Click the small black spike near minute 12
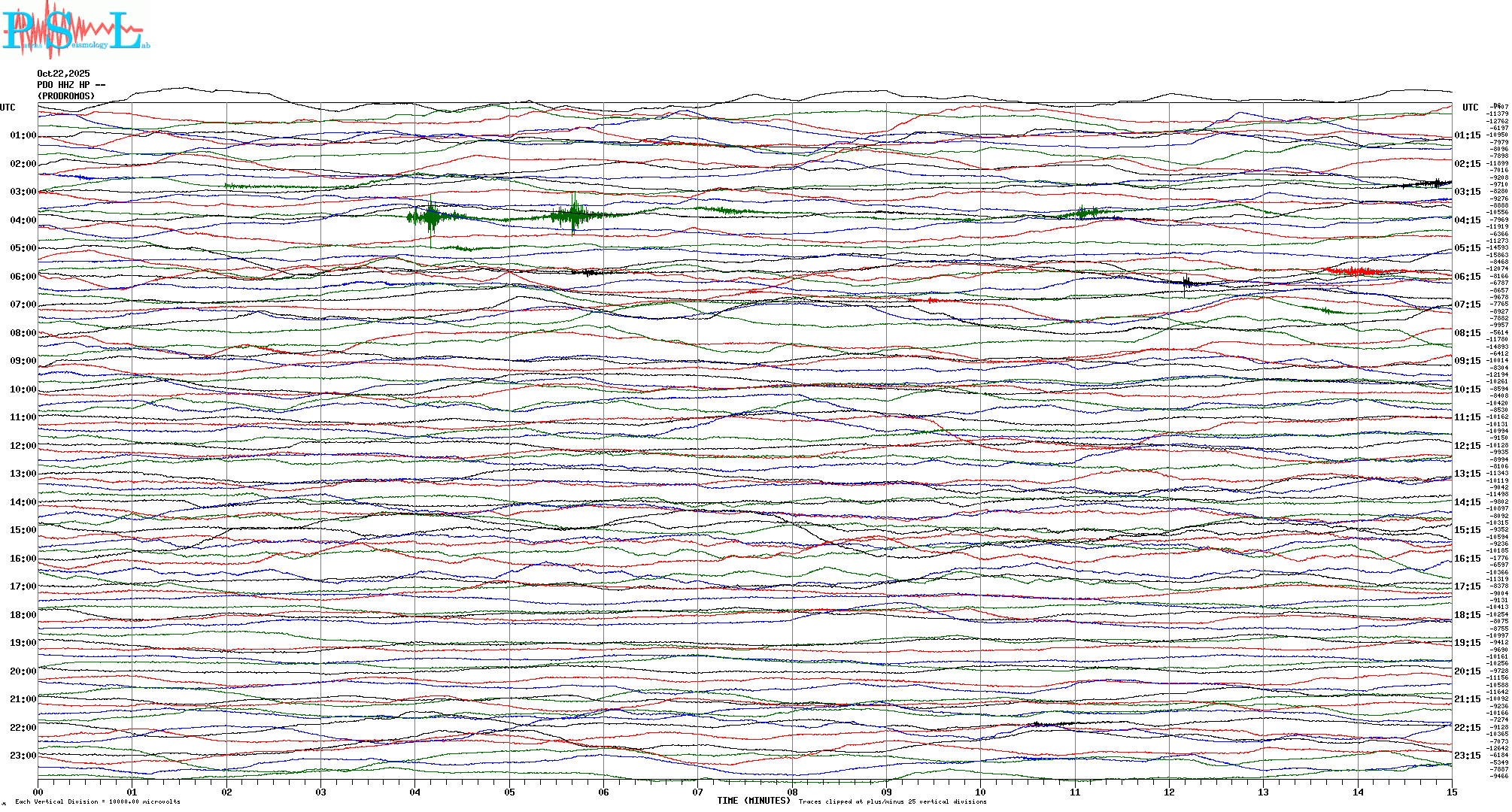 click(x=1186, y=283)
